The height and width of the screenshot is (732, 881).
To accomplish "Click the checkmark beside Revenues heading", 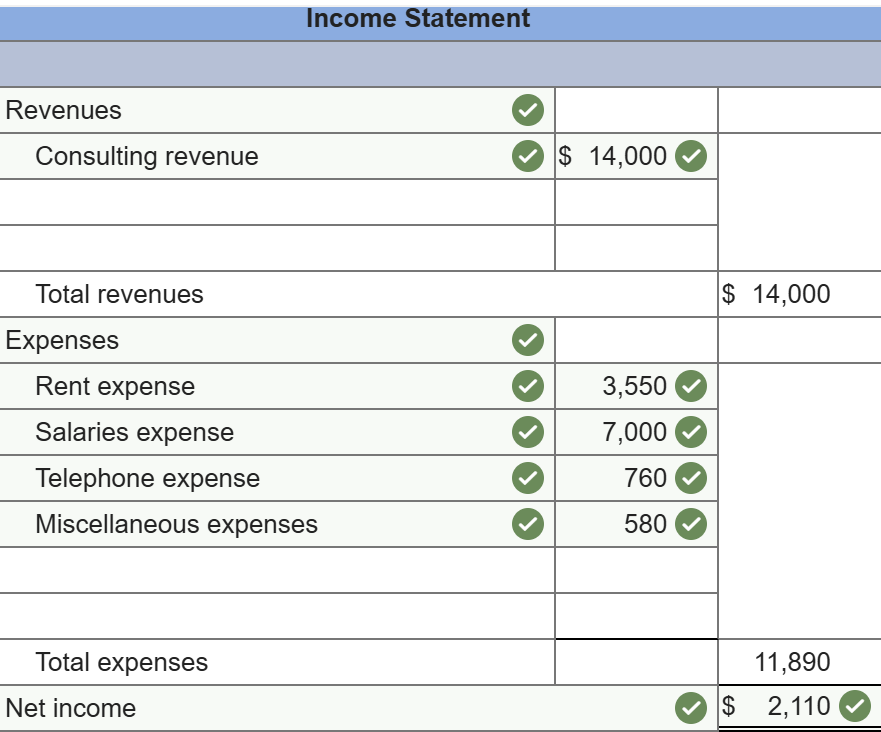I will point(530,110).
